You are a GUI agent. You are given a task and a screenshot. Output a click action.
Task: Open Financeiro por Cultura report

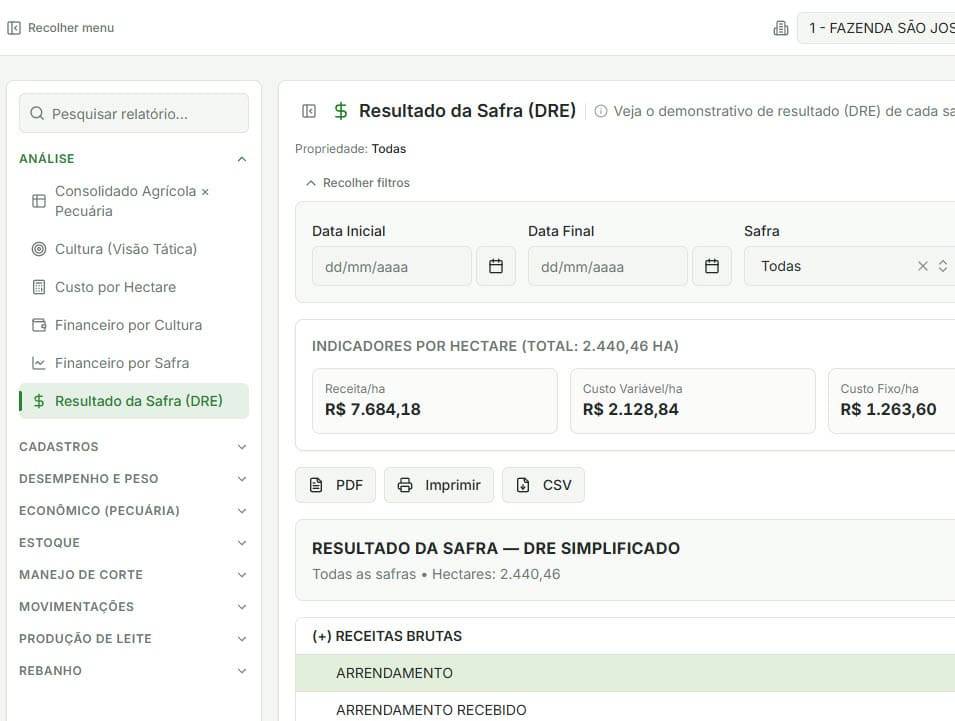(133, 325)
